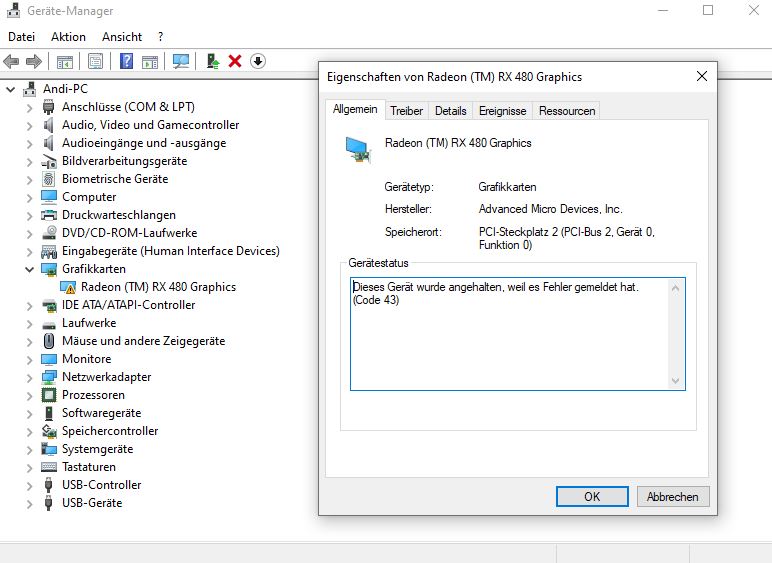Switch to the Ressourcen tab
Image resolution: width=772 pixels, height=563 pixels.
point(567,111)
